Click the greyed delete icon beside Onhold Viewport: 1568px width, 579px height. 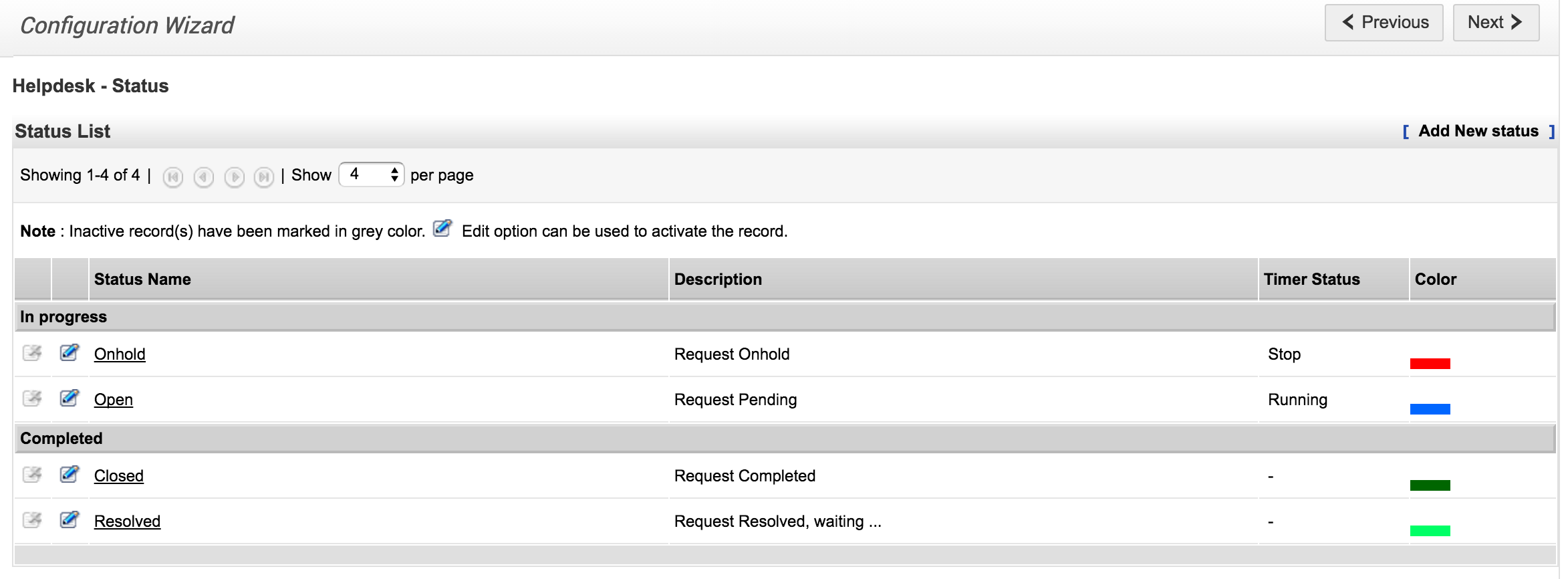(x=32, y=352)
